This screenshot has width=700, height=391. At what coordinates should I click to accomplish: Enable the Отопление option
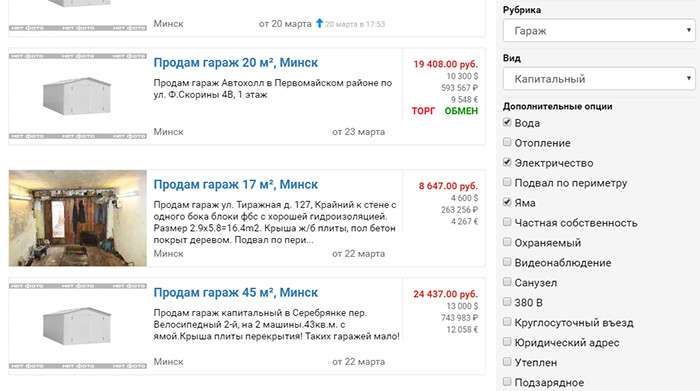507,142
